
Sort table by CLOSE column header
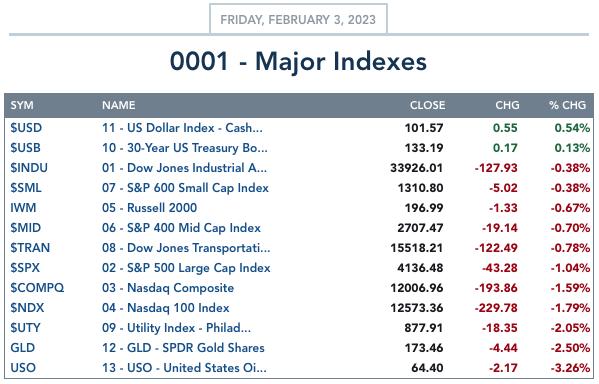tap(427, 105)
